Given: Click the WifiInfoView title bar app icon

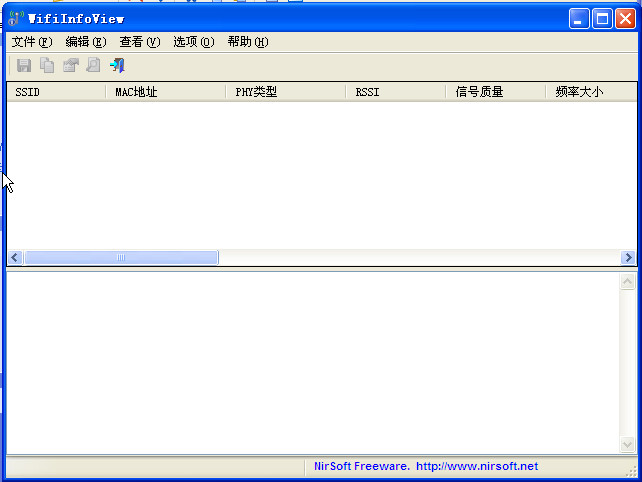Looking at the screenshot, I should pos(16,18).
